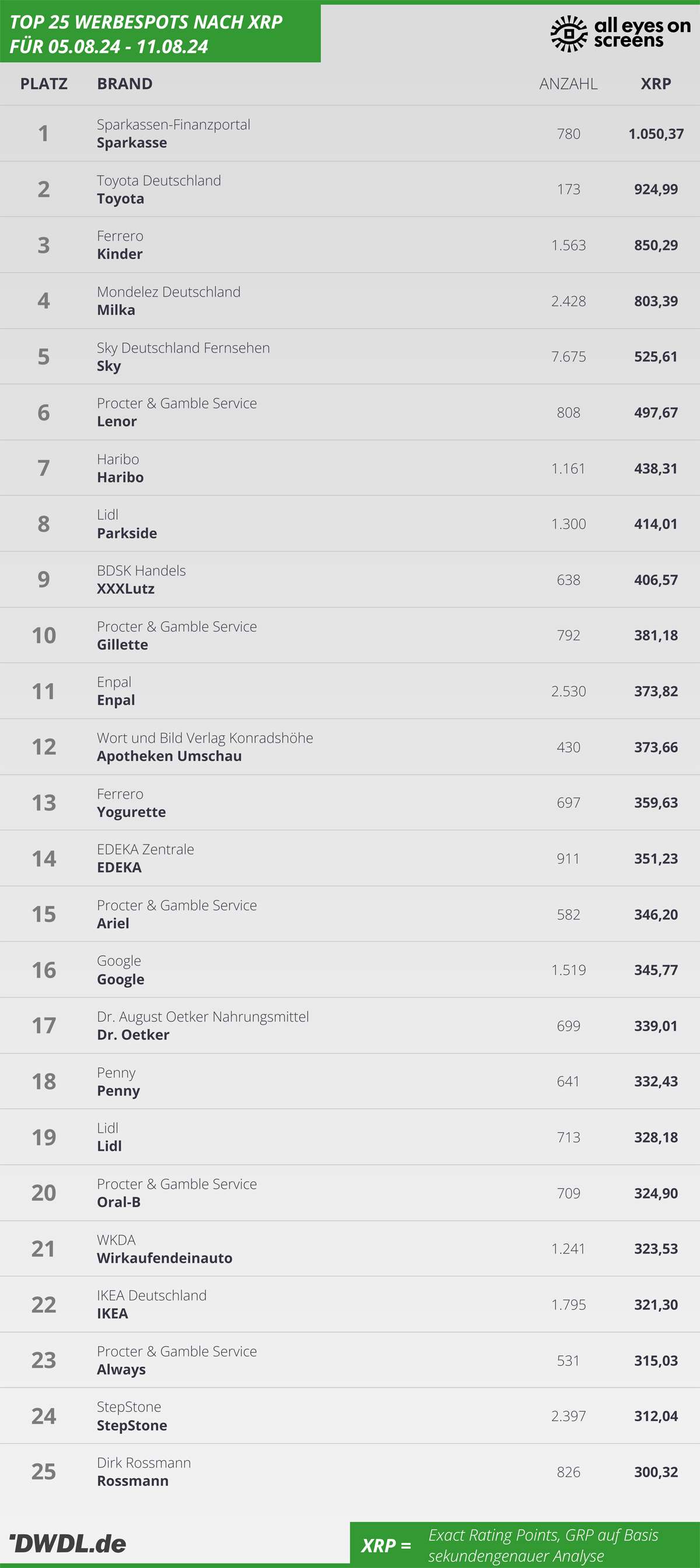
Task: Click the Lenor brand name
Action: click(x=117, y=422)
